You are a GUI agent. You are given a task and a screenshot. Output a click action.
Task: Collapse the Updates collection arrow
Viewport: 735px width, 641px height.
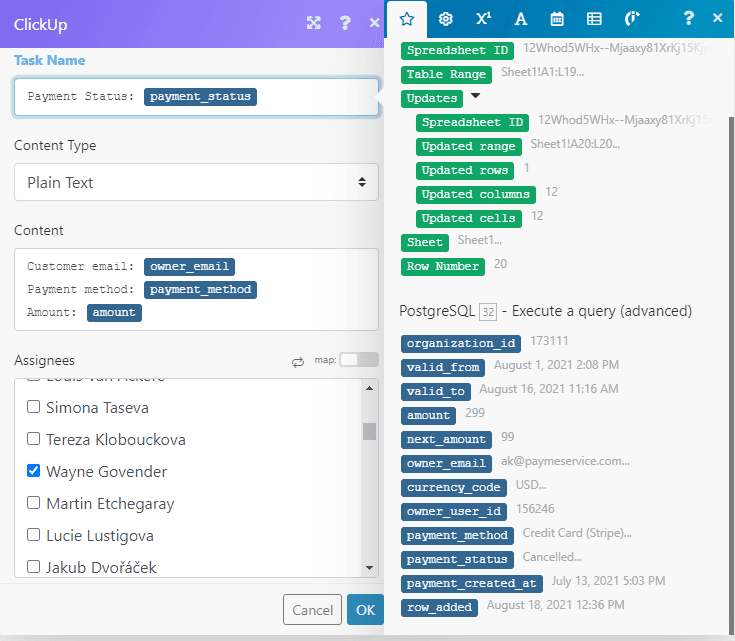[x=475, y=97]
